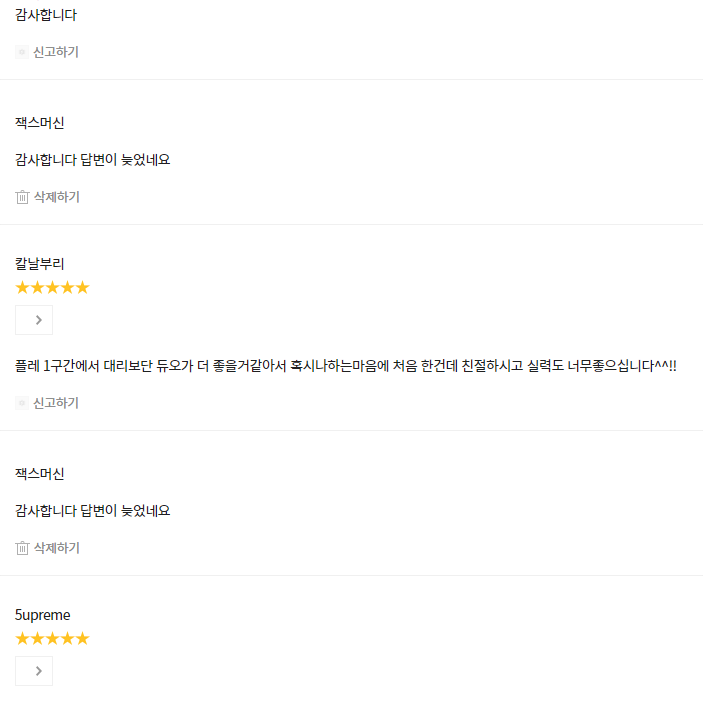The width and height of the screenshot is (703, 703).
Task: Open the 칼날부리 reviewer name
Action: (40, 264)
